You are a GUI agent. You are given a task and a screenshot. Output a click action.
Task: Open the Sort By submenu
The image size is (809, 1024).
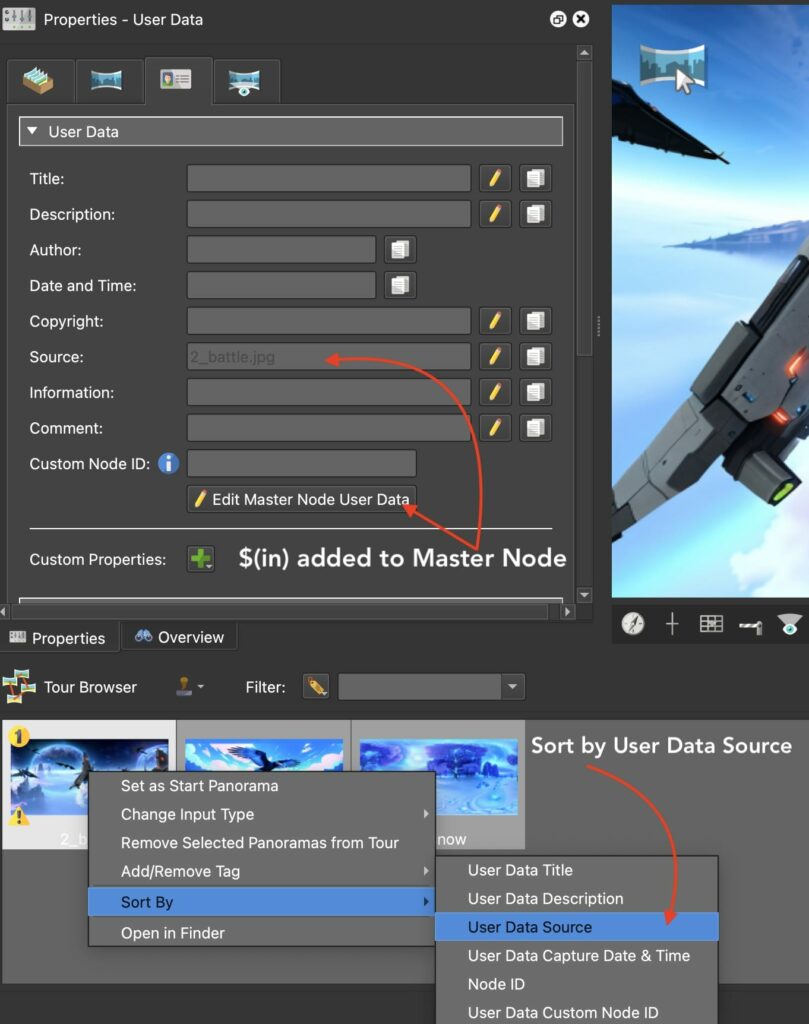pyautogui.click(x=261, y=902)
